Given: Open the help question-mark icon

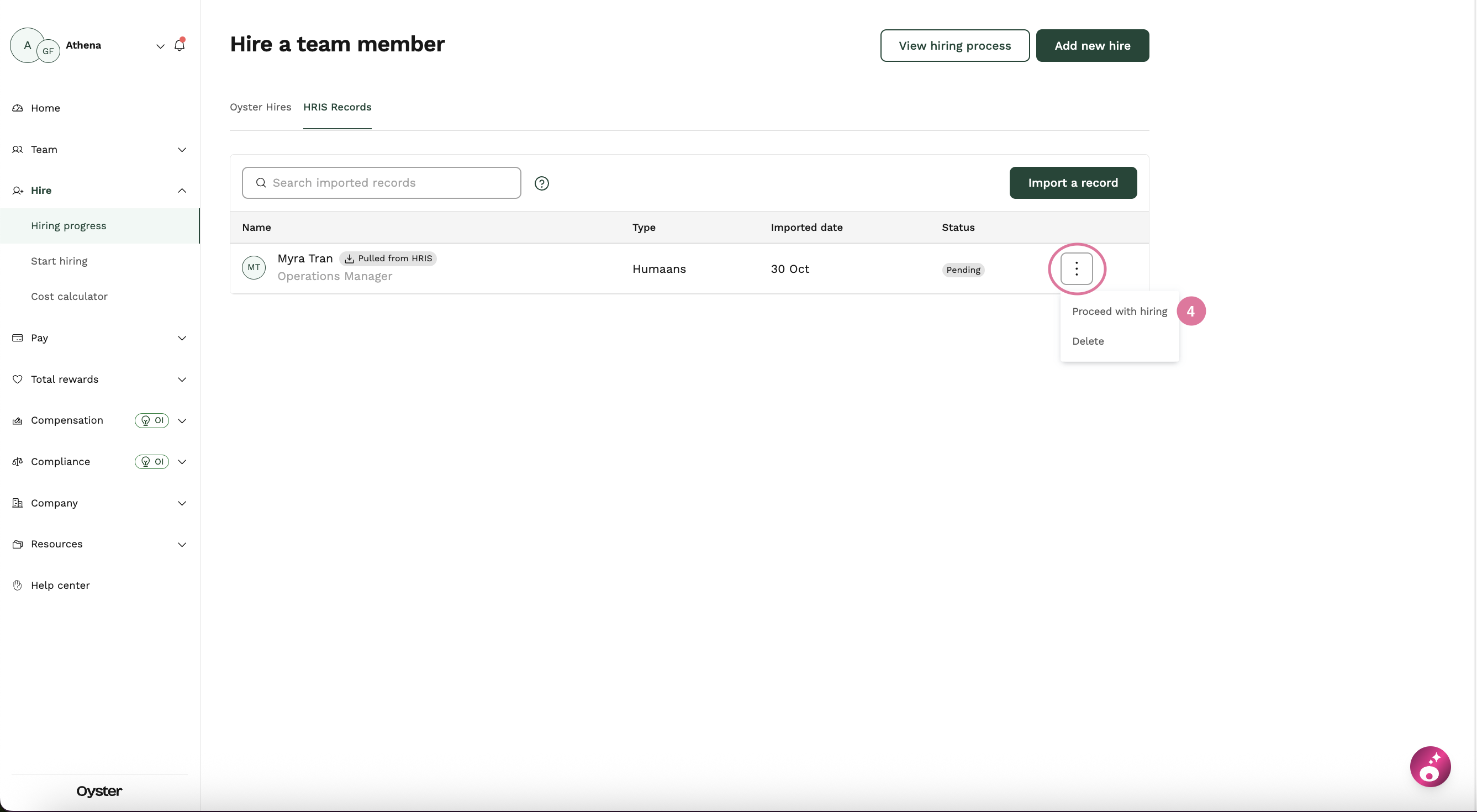Looking at the screenshot, I should pos(542,183).
